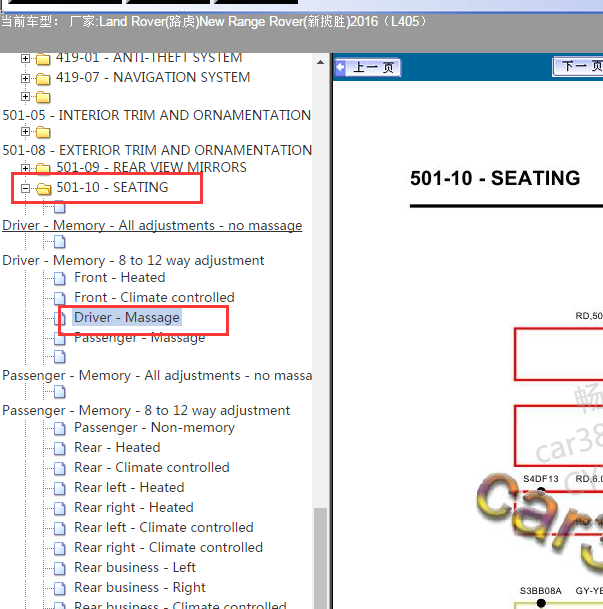Open Rear - Climate controlled diagram
Viewport: 603px width, 609px height.
(x=152, y=468)
